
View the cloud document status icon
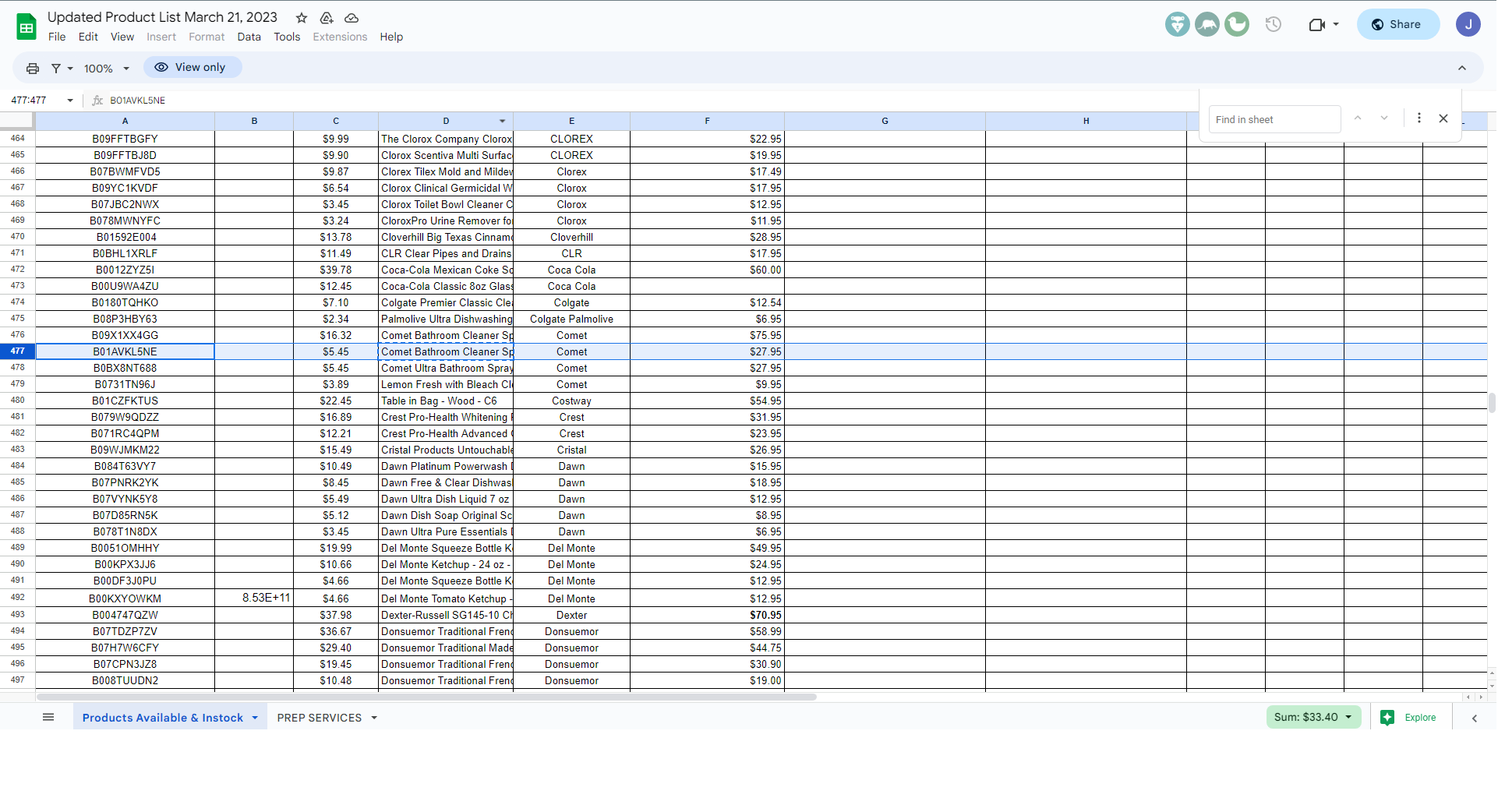click(352, 18)
